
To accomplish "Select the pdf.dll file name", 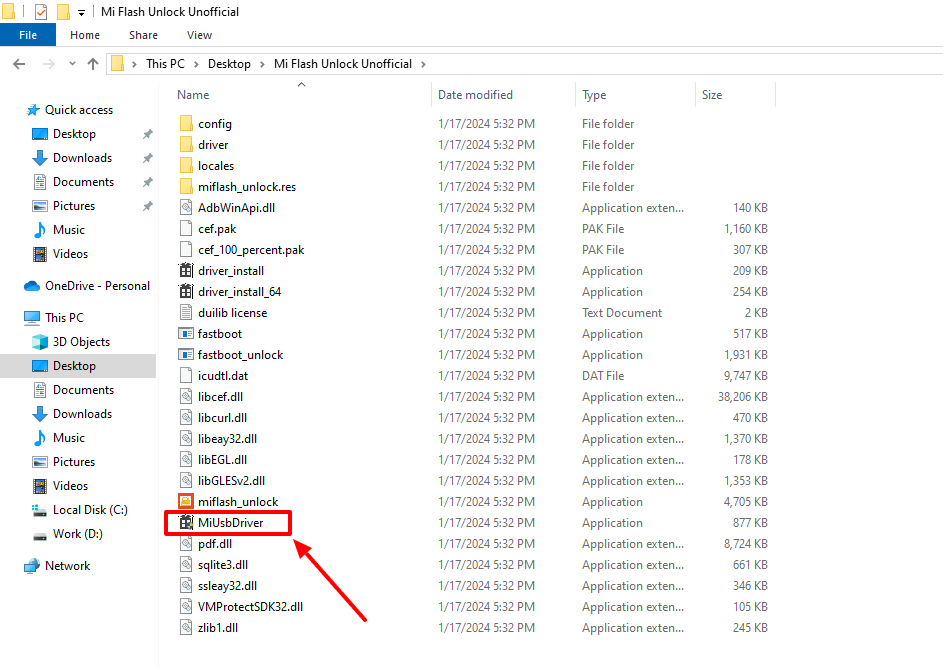I will coord(215,544).
